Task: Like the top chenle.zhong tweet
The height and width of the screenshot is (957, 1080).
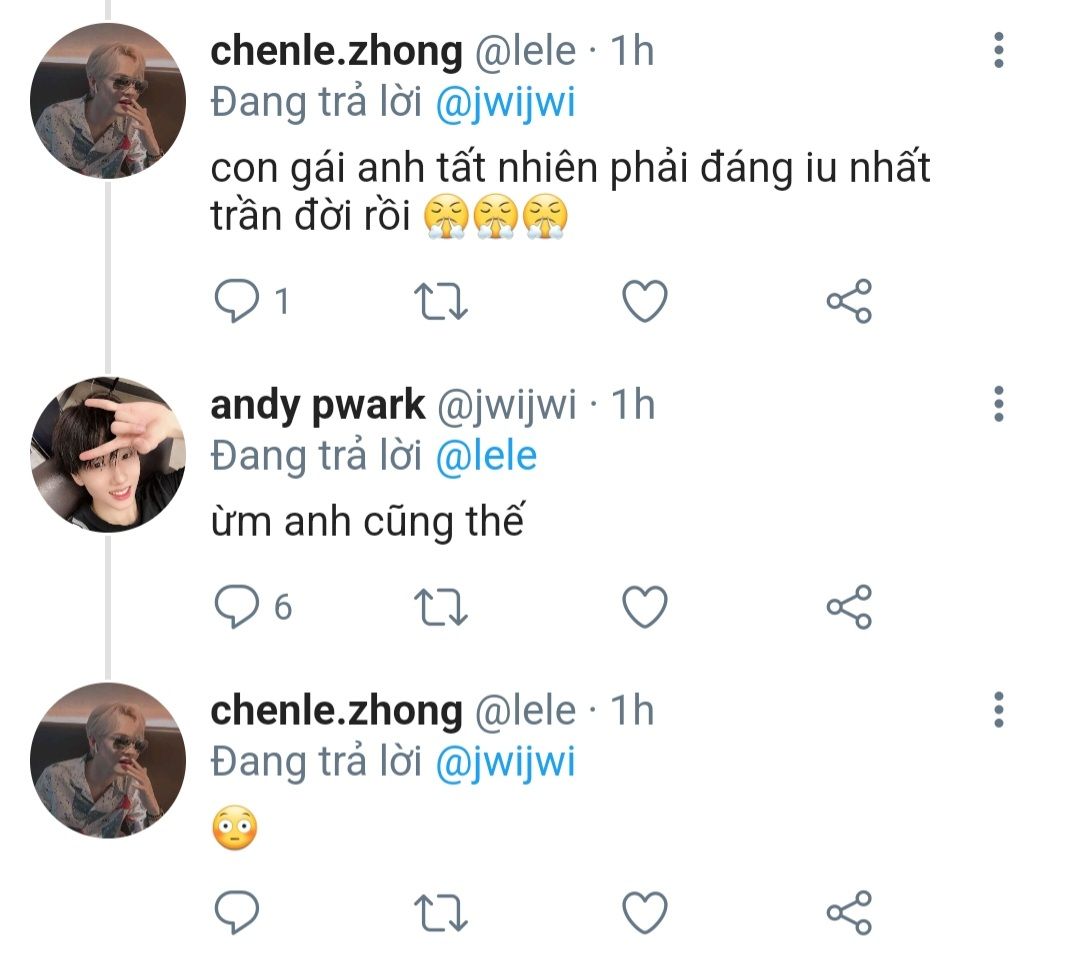Action: (x=645, y=301)
